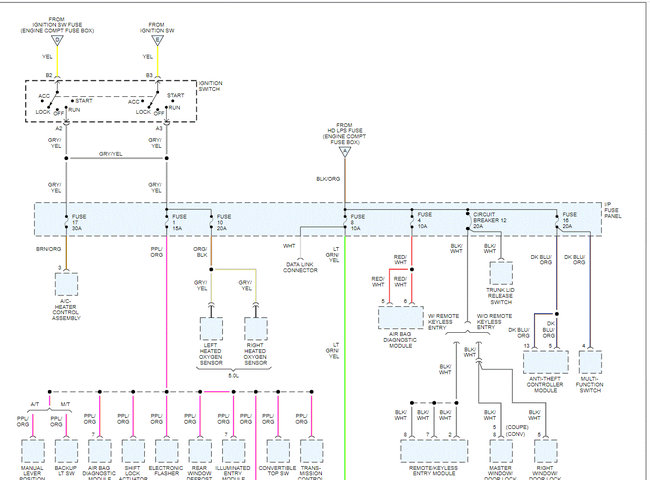
Task: Click the (COUPE) pin note
Action: tap(517, 427)
